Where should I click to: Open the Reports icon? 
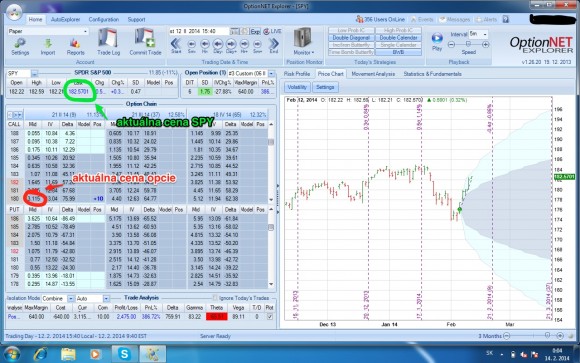(75, 47)
